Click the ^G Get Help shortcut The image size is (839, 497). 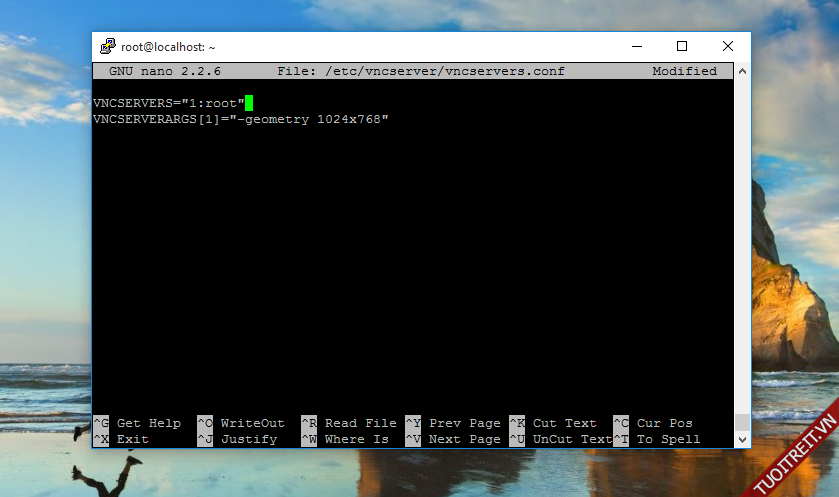coord(137,423)
